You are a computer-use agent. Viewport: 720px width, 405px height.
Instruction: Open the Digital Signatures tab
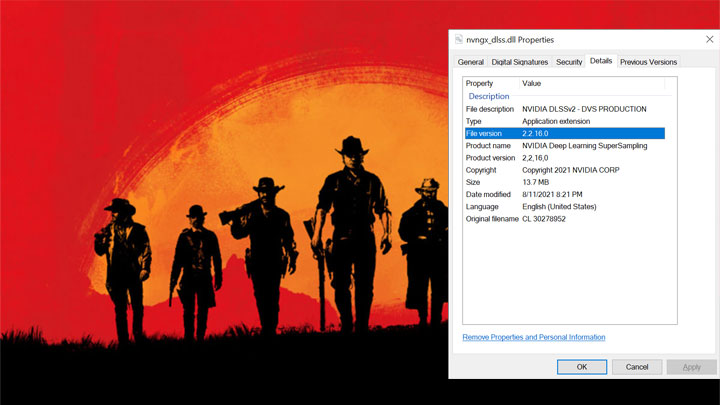point(520,62)
